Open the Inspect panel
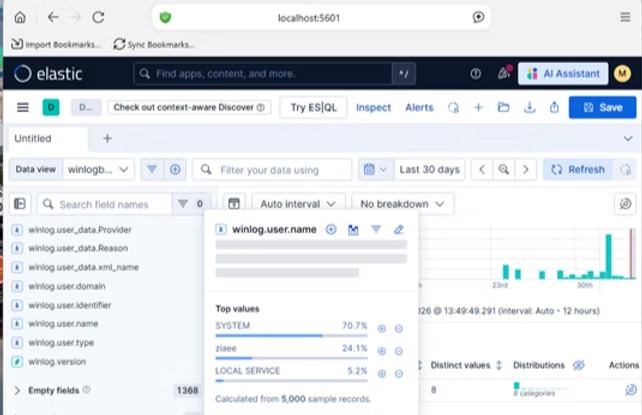This screenshot has height=415, width=642. click(373, 108)
